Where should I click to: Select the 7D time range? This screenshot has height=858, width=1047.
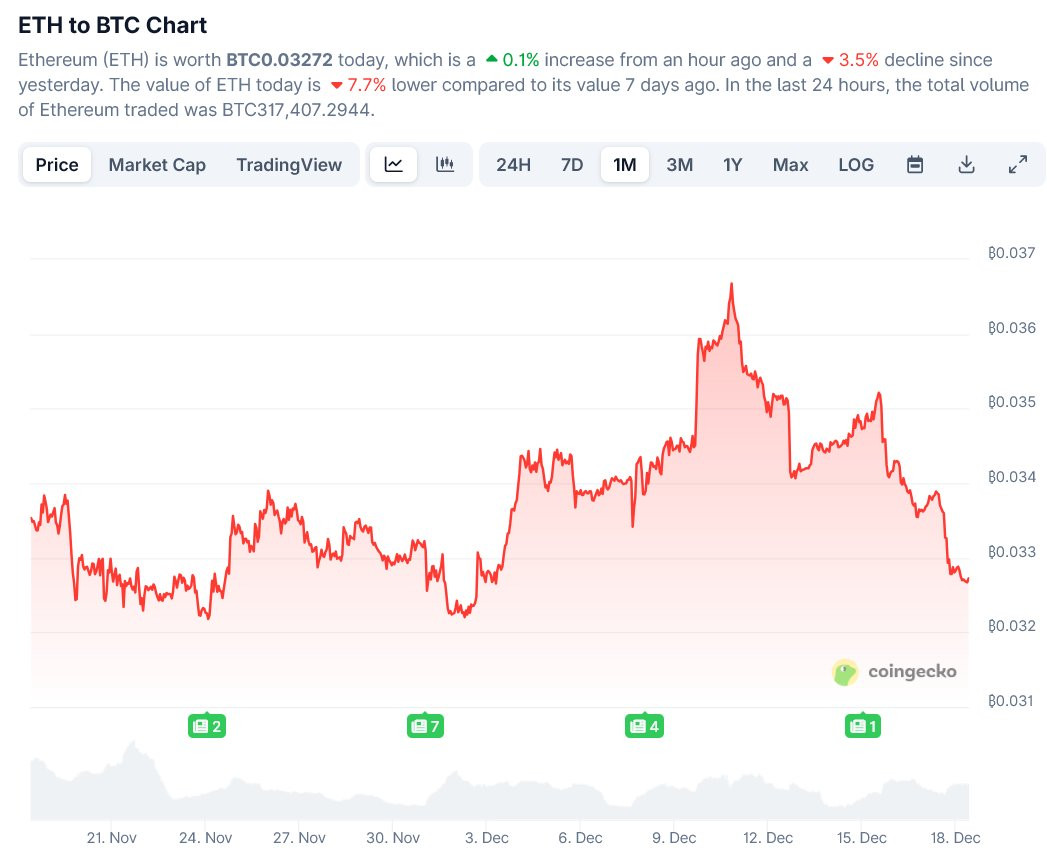(572, 164)
